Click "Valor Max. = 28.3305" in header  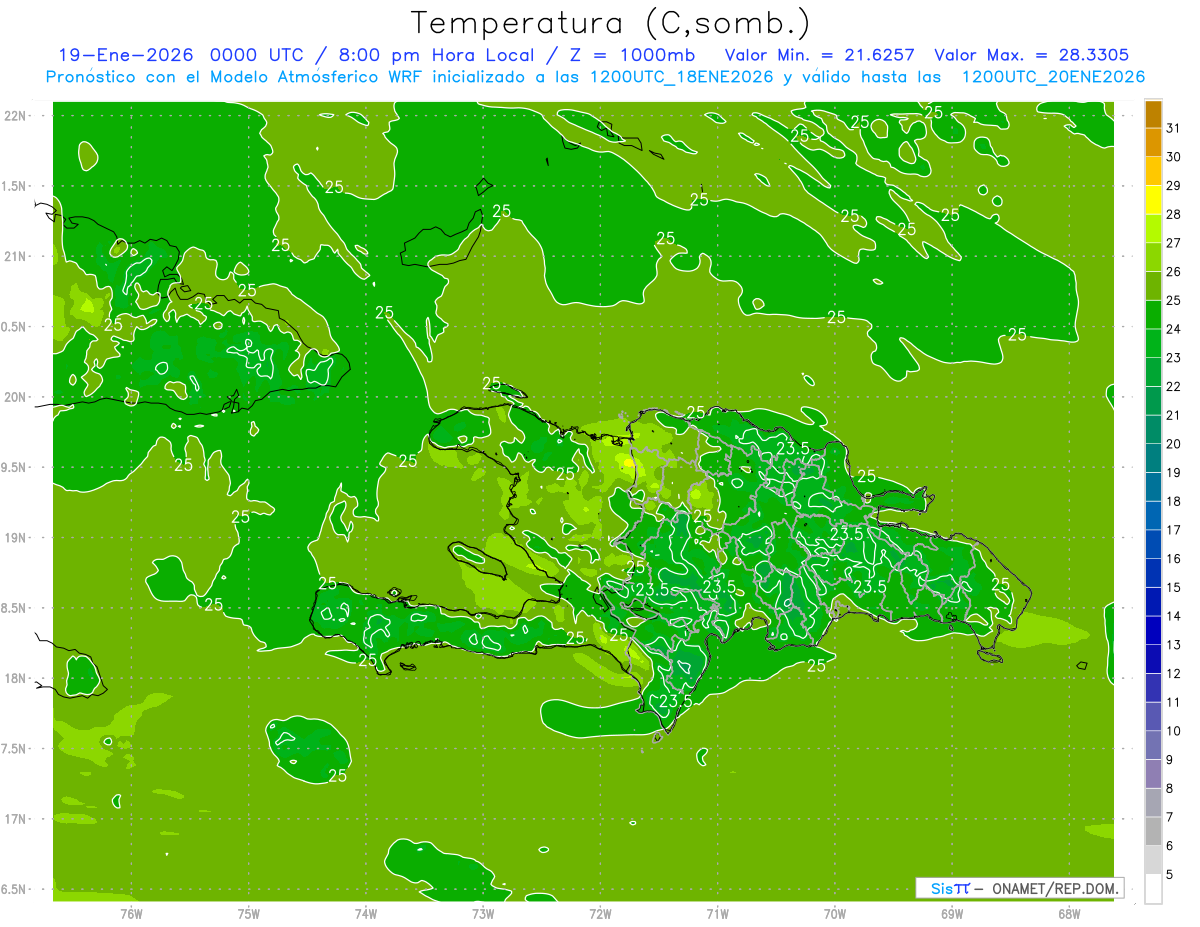click(x=1031, y=55)
